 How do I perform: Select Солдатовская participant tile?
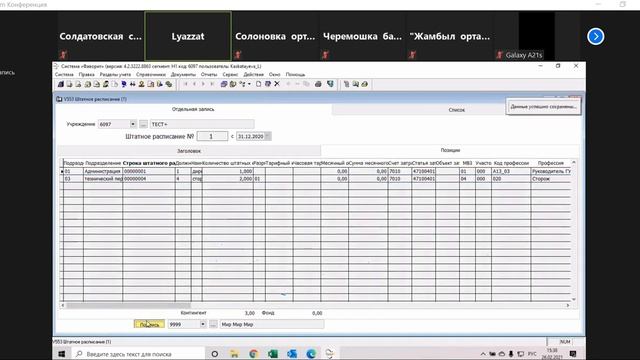coord(100,36)
